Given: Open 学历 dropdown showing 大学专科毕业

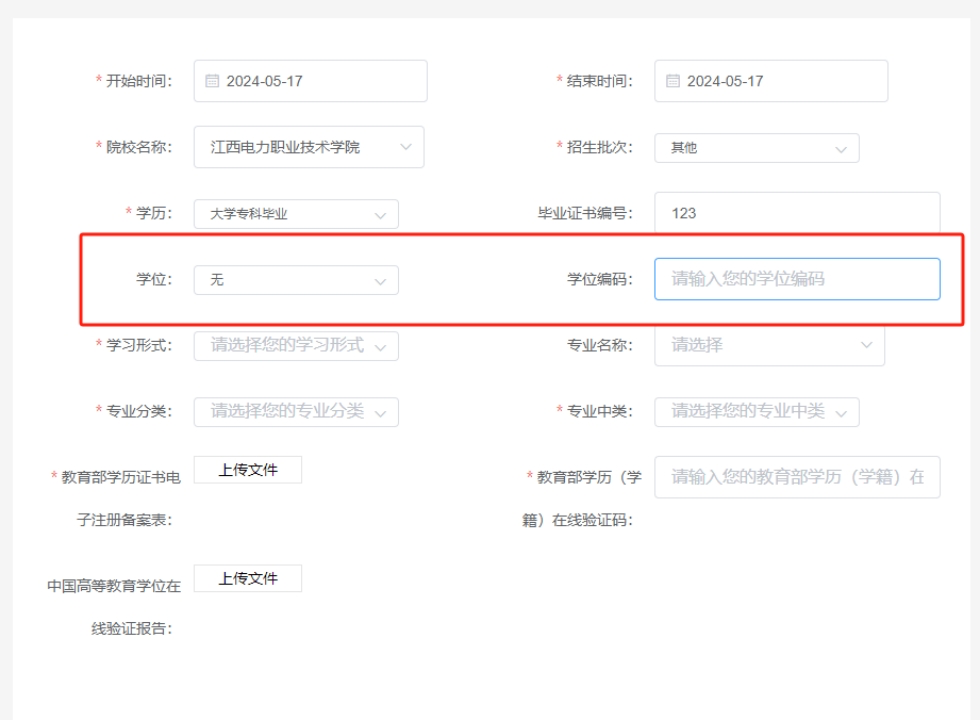Looking at the screenshot, I should coord(296,214).
